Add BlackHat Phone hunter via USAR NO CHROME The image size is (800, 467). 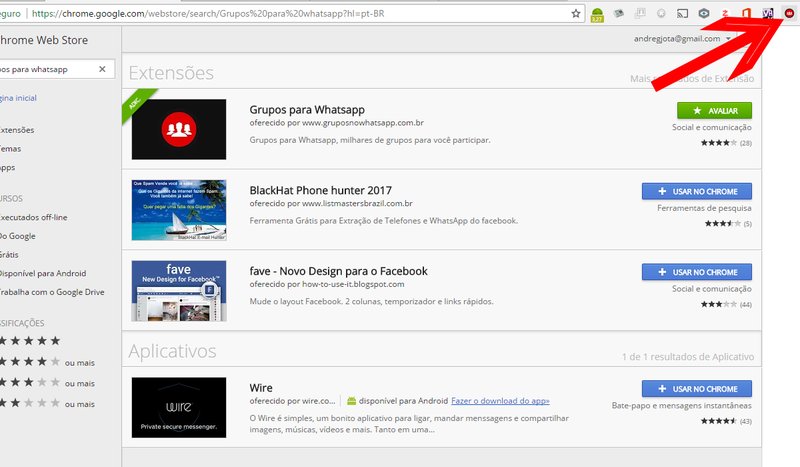(x=697, y=191)
